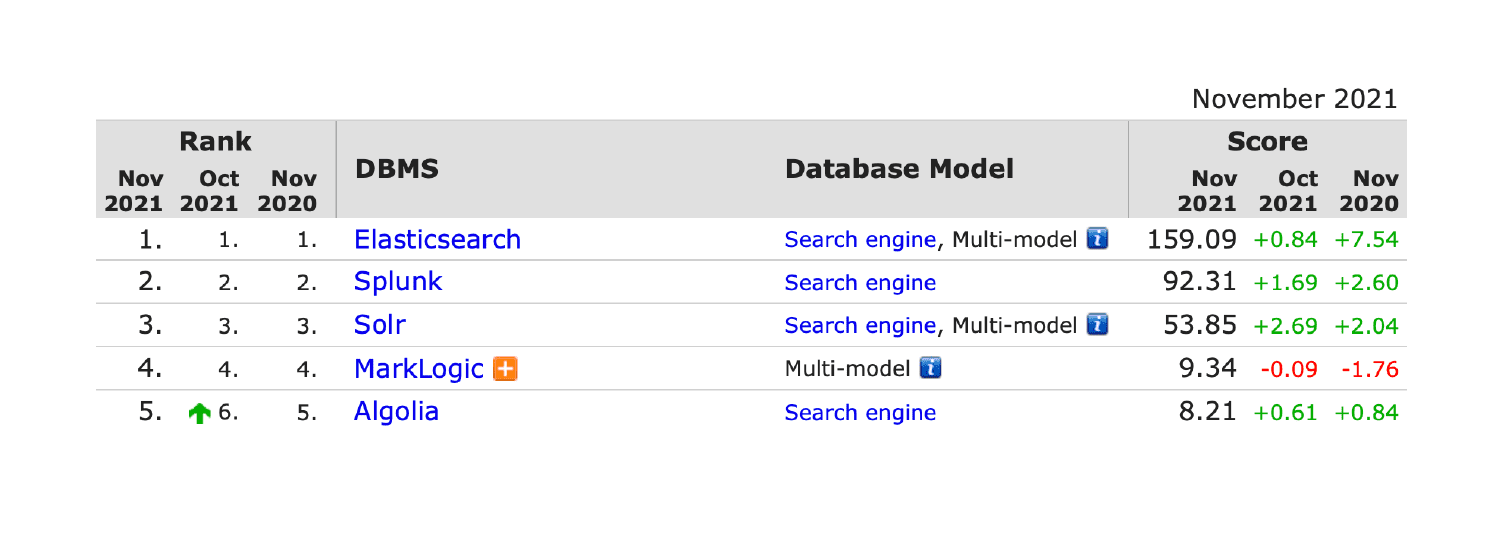This screenshot has width=1501, height=545.
Task: Follow Search engine link in Splunk row
Action: point(861,283)
